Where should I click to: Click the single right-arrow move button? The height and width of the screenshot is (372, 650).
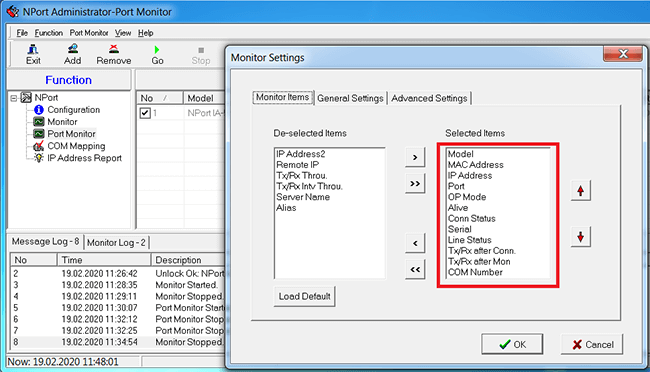pyautogui.click(x=415, y=158)
